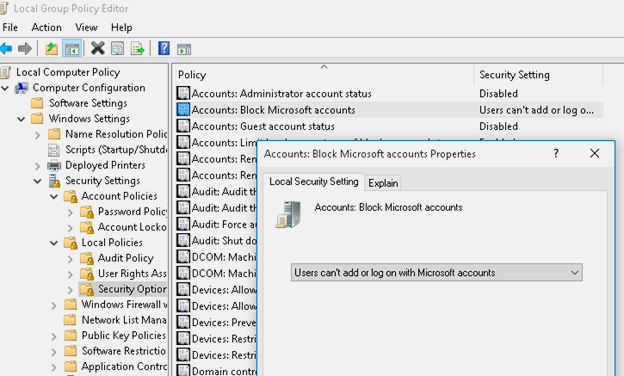Click the Block Microsoft accounts policy icon
This screenshot has width=624, height=376.
coord(183,110)
